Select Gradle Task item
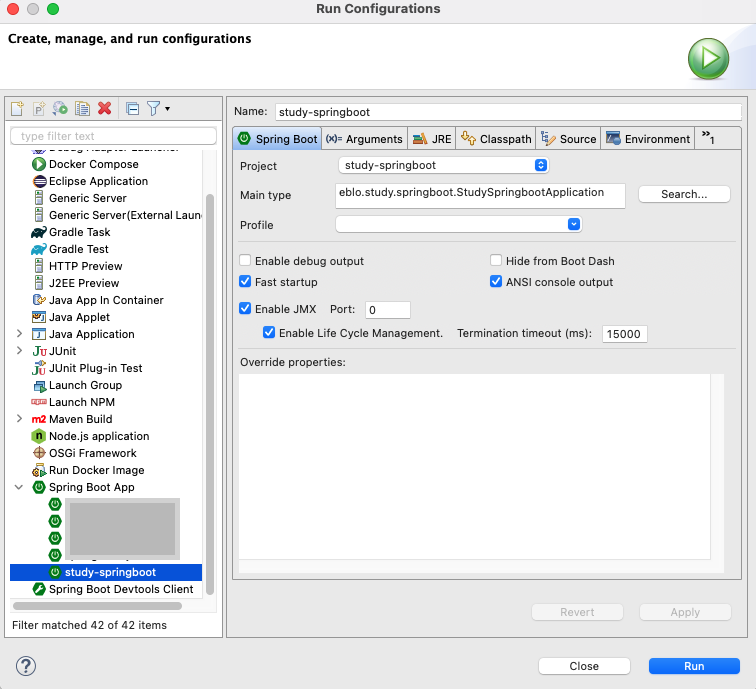The width and height of the screenshot is (756, 689). [71, 232]
